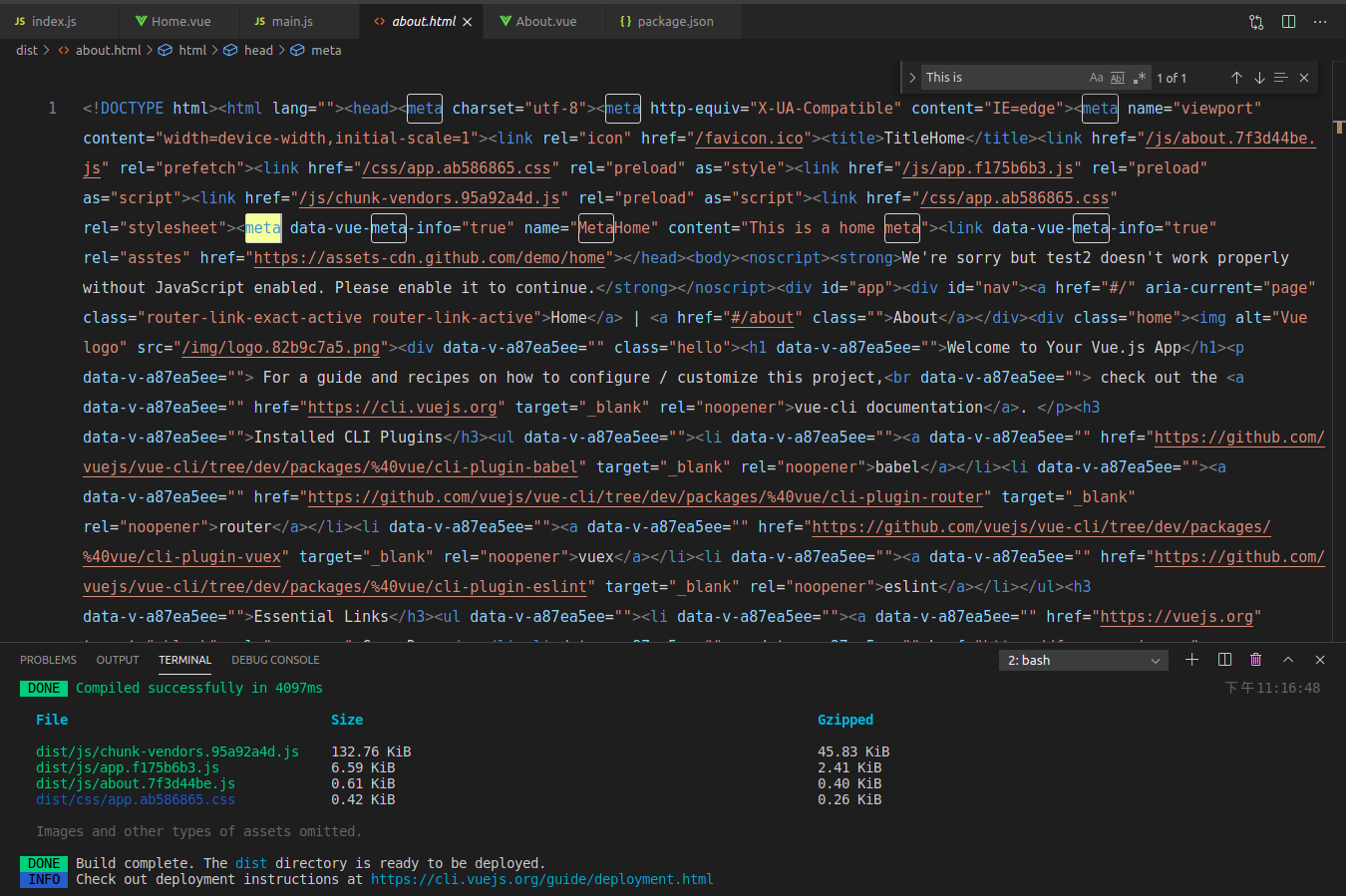Open the package.json editor tab

click(x=666, y=21)
